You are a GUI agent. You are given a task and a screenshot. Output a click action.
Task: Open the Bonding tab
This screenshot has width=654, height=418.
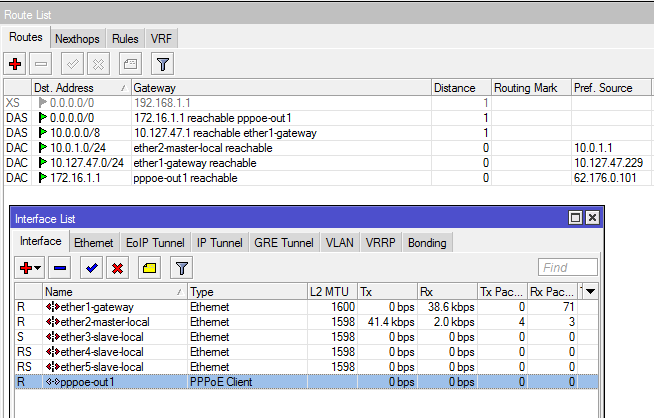(428, 243)
